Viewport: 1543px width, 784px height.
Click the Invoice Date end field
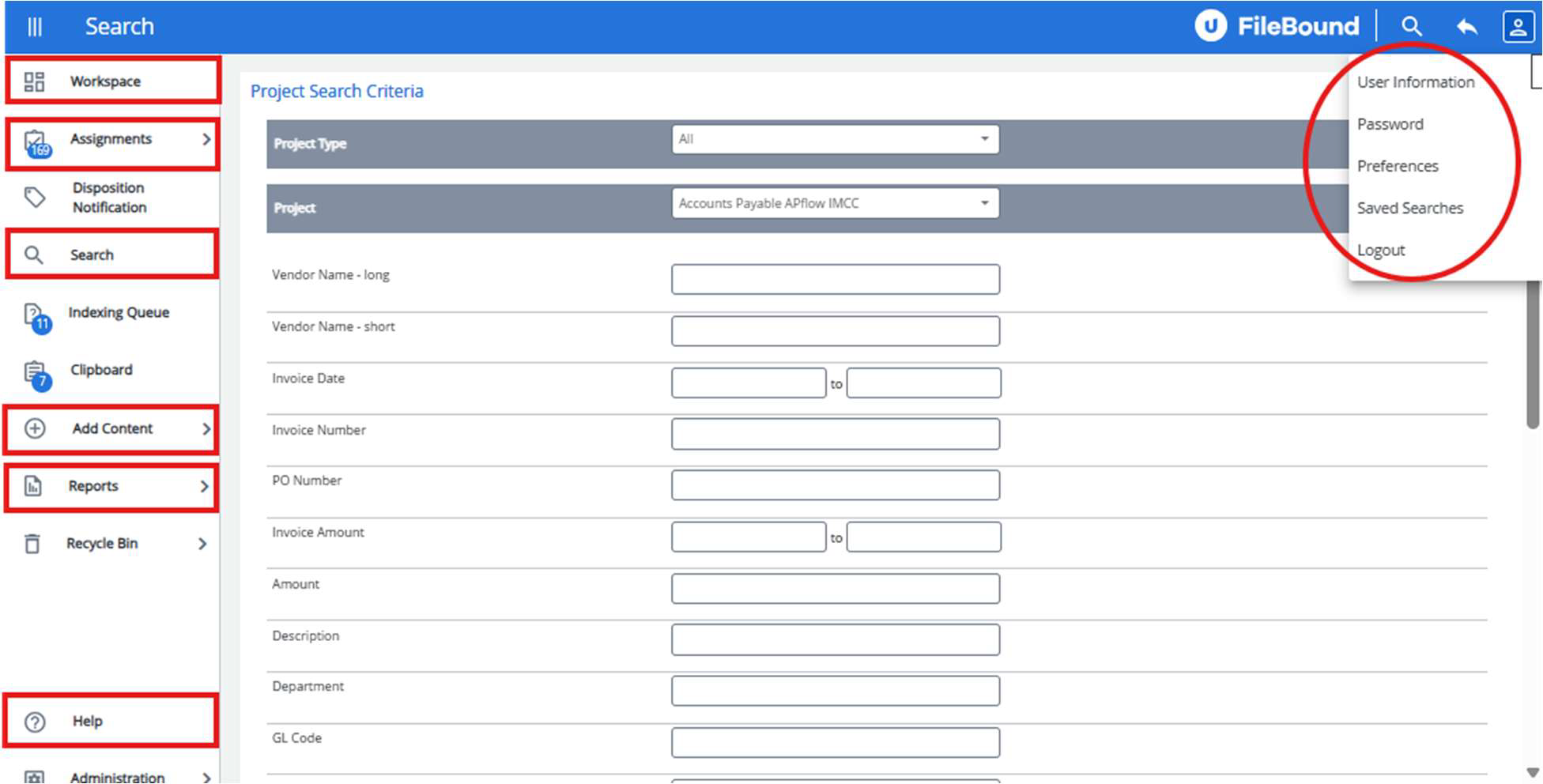click(x=924, y=383)
